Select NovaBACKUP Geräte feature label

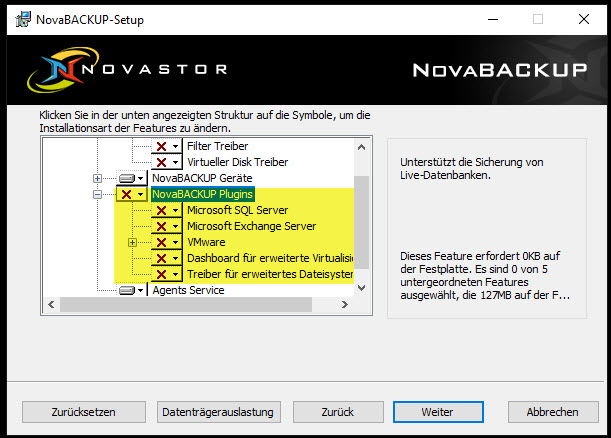point(202,178)
